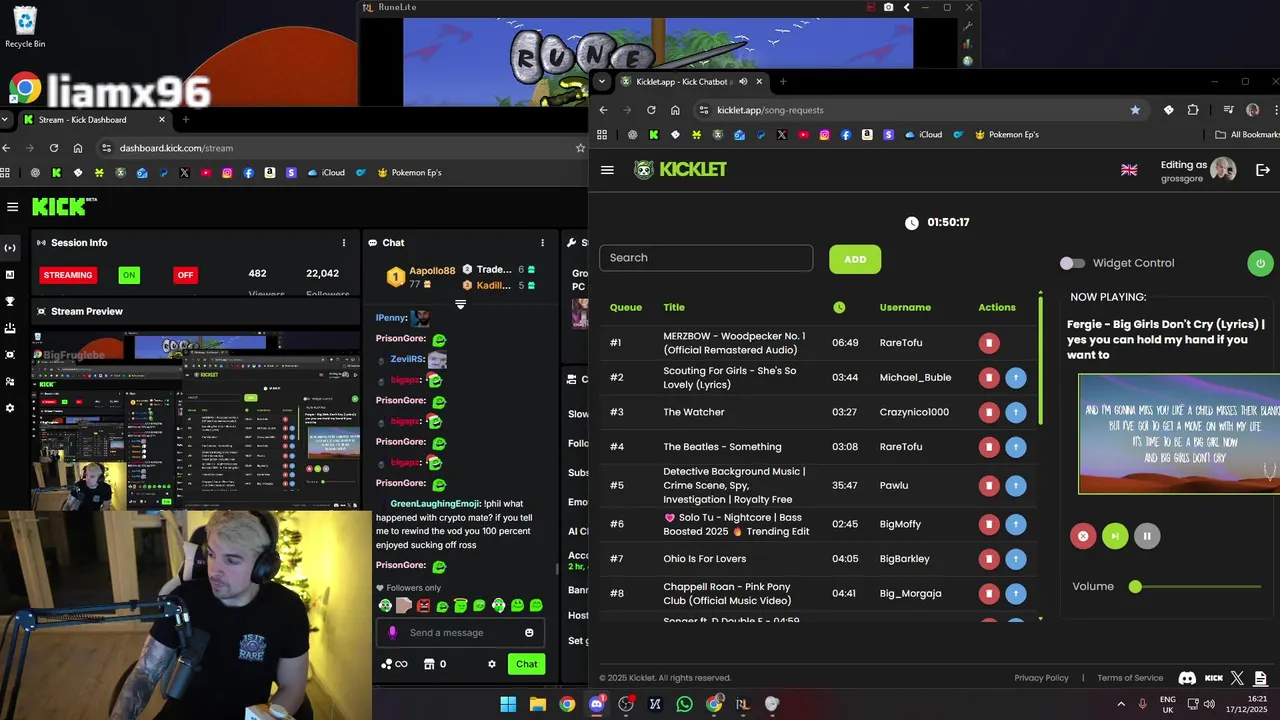Click the red OFF stream button
This screenshot has width=1280, height=720.
click(x=185, y=275)
